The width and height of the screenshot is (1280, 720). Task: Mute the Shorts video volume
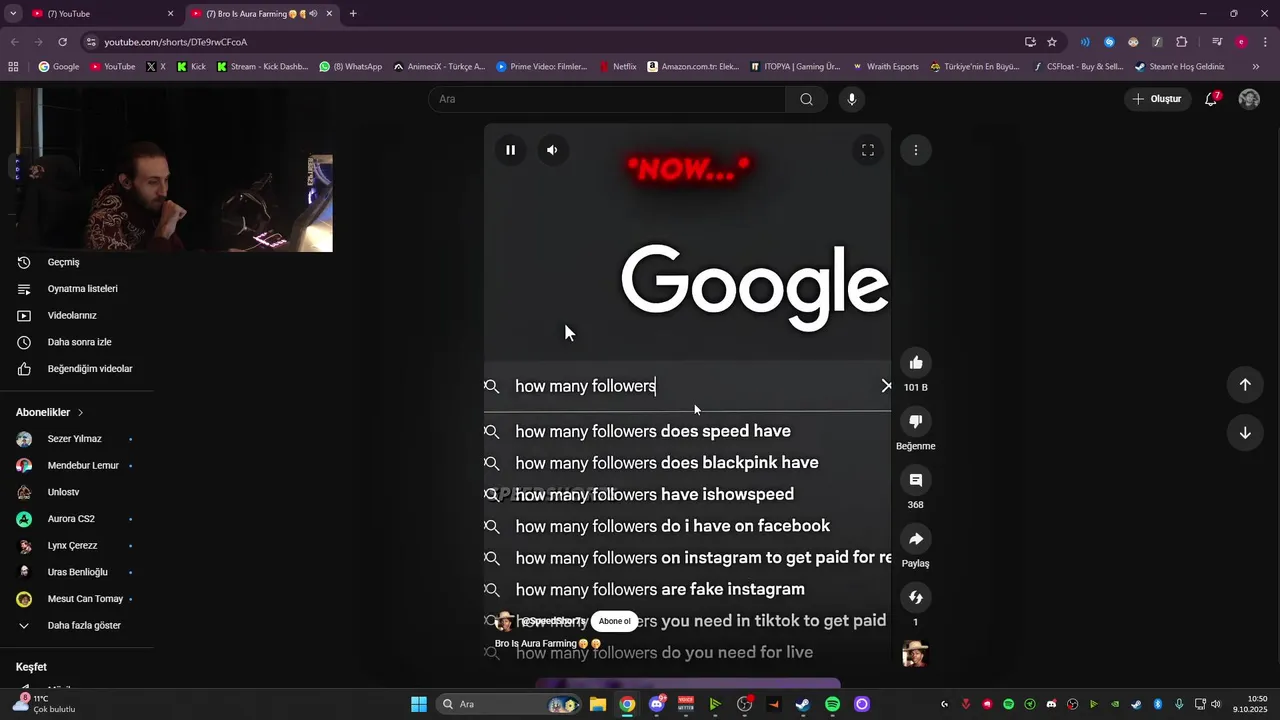(552, 150)
